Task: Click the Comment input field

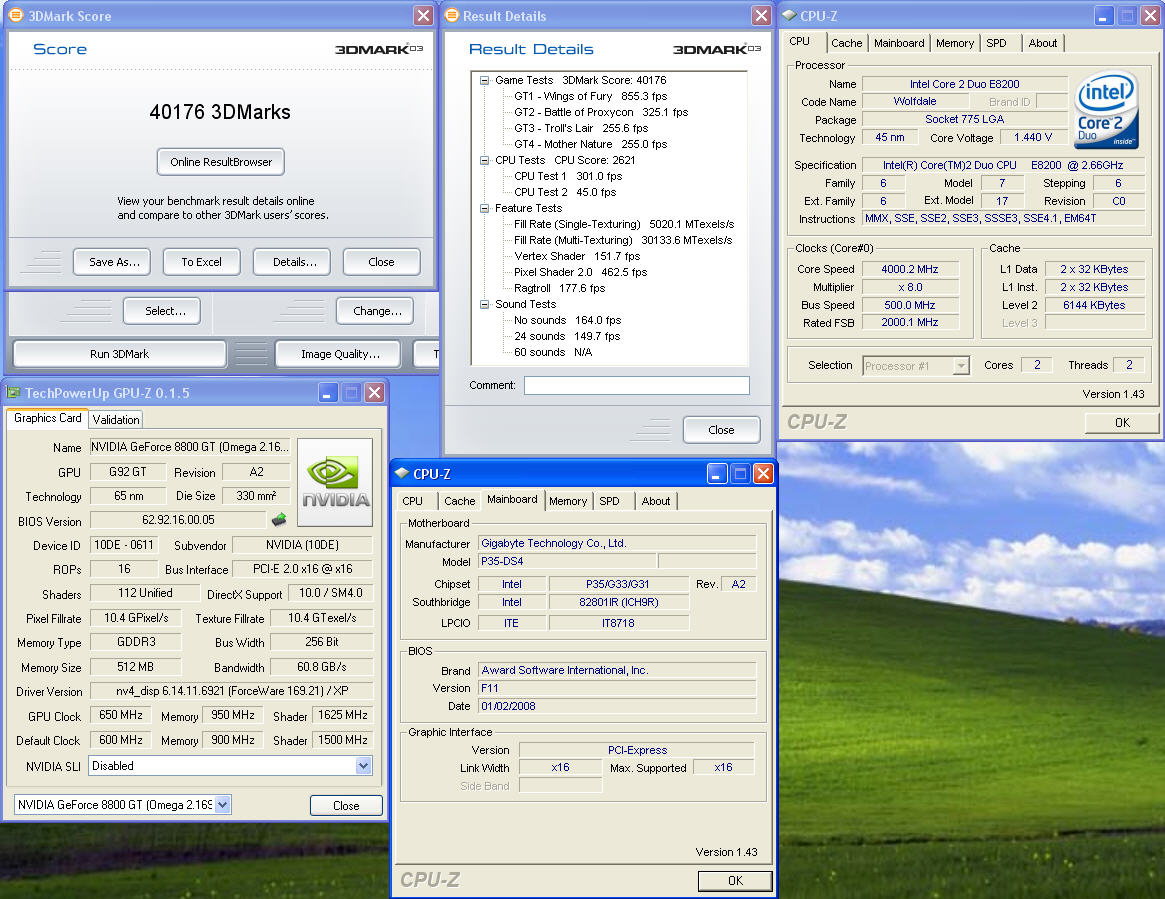Action: [x=637, y=385]
